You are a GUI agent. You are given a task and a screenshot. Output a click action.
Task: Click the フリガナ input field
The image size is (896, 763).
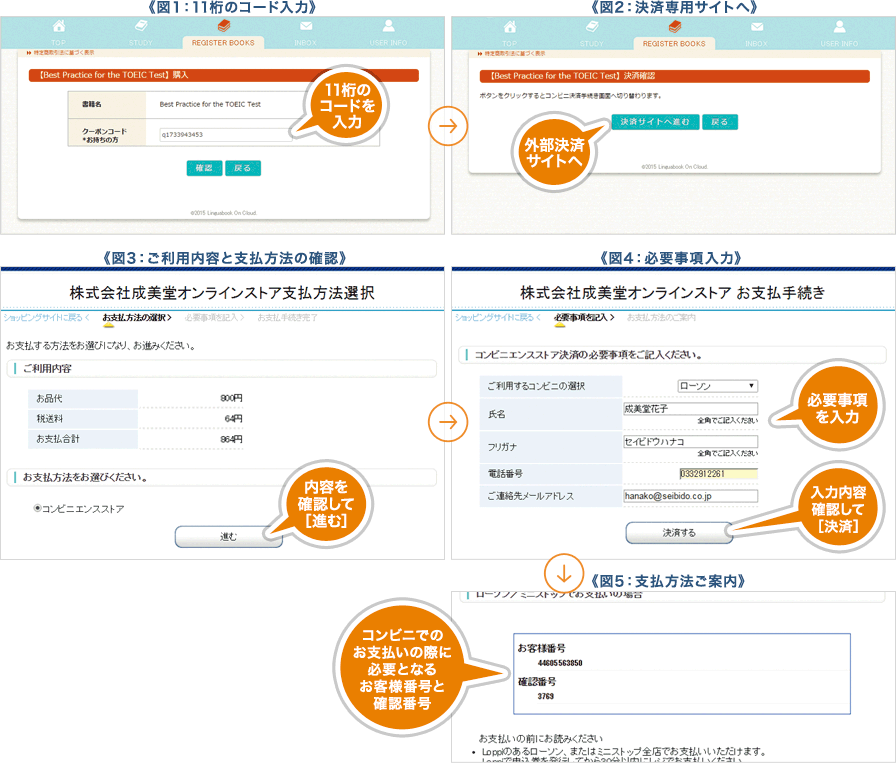click(690, 442)
